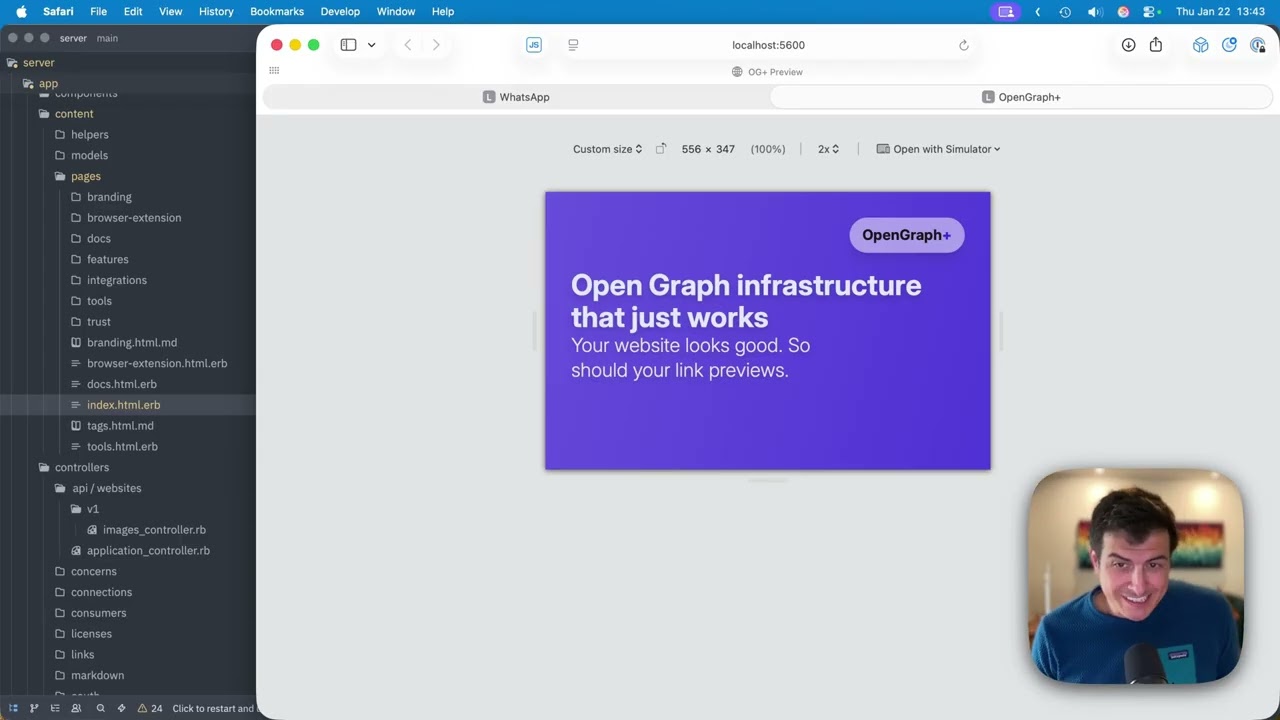This screenshot has width=1280, height=720.
Task: Click the OpenGraph+ badge in the preview
Action: point(907,235)
